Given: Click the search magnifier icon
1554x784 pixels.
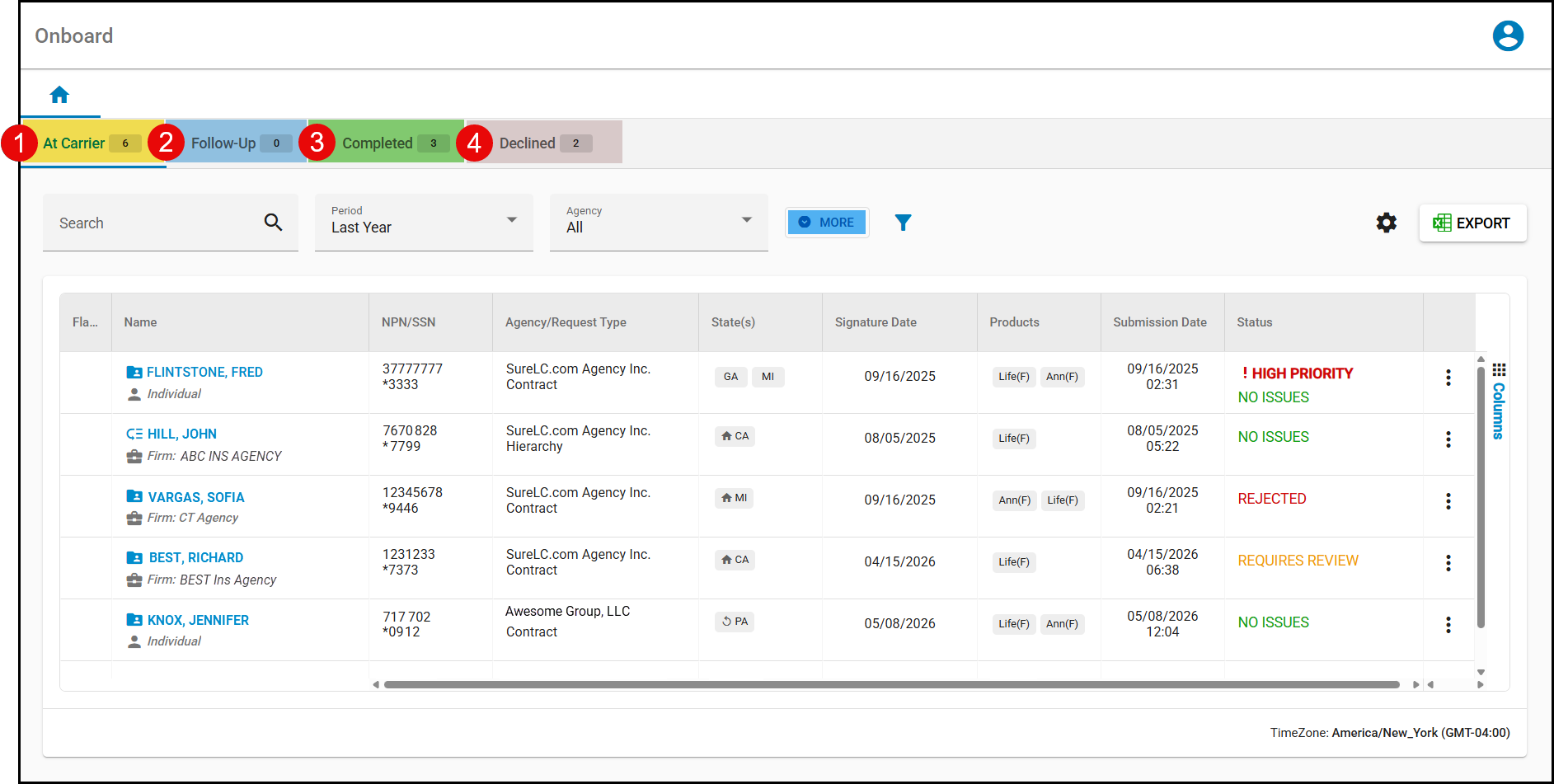Looking at the screenshot, I should 273,222.
